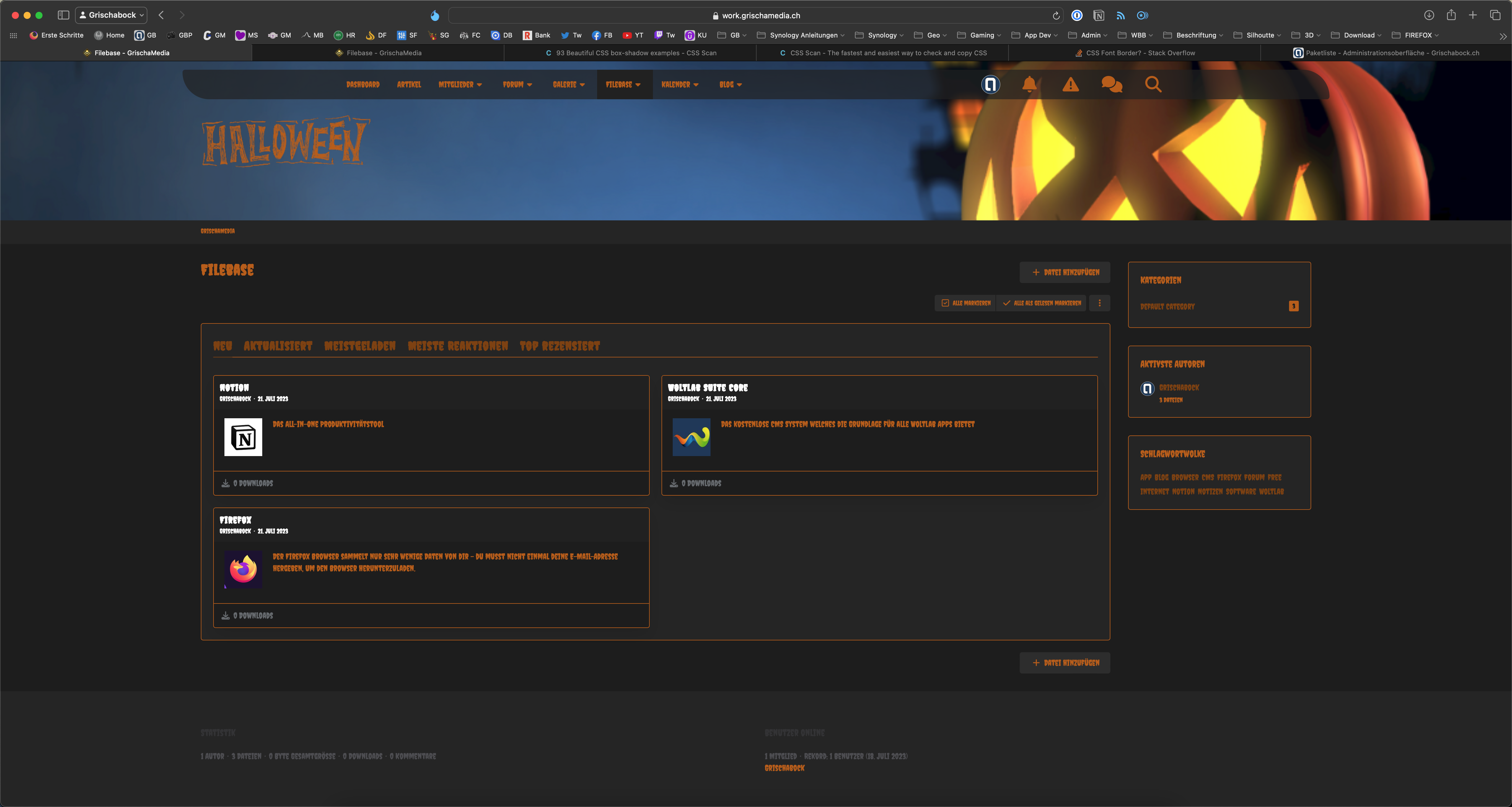Click the site search magnifier icon
This screenshot has width=1512, height=807.
[x=1153, y=84]
